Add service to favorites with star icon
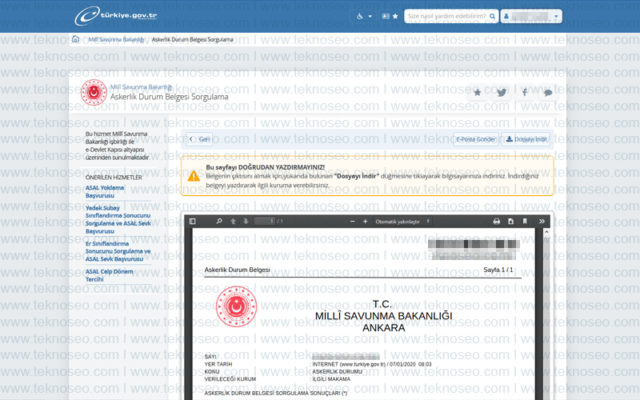 click(477, 93)
